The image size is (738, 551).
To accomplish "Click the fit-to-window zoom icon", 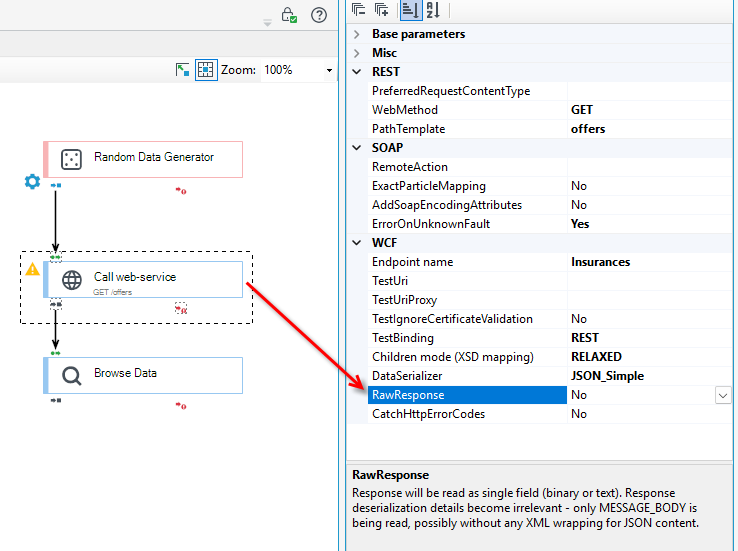I will [x=182, y=70].
